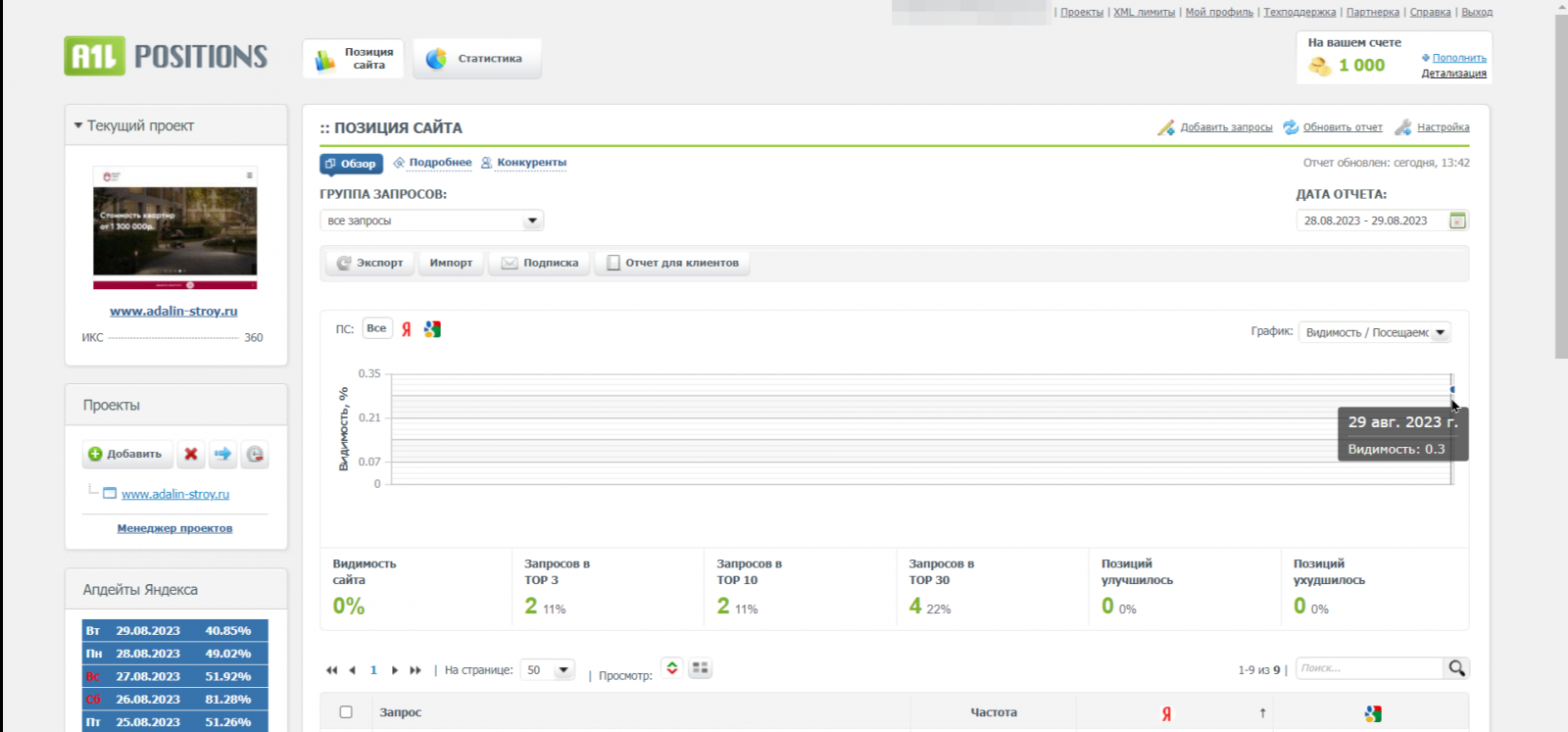Click the 'Экспорт' button
This screenshot has height=732, width=1568.
click(x=369, y=263)
